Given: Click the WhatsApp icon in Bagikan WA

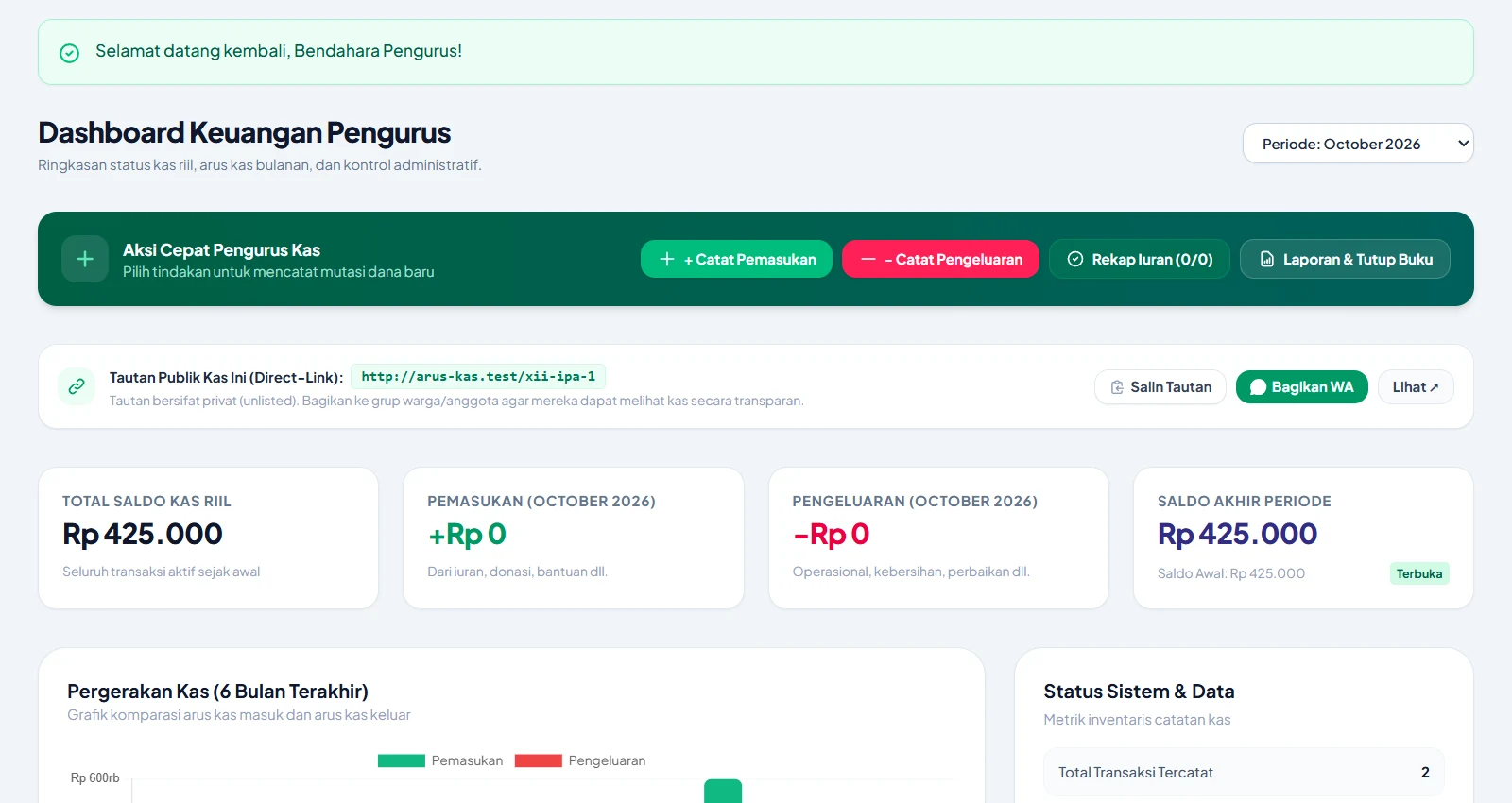Looking at the screenshot, I should [x=1258, y=387].
